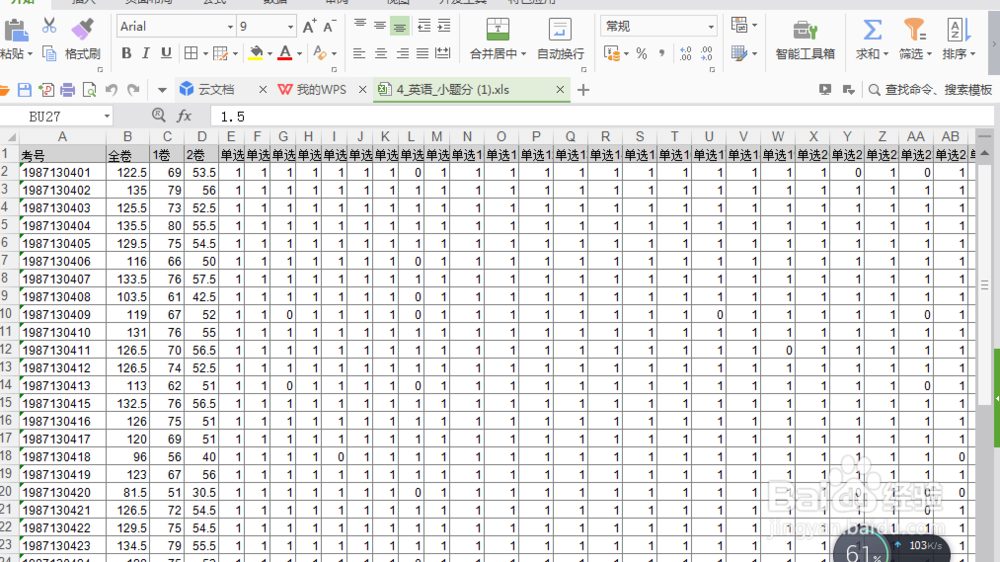Screen dimensions: 1000x562
Task: Open the font color dropdown arrow
Action: point(299,54)
